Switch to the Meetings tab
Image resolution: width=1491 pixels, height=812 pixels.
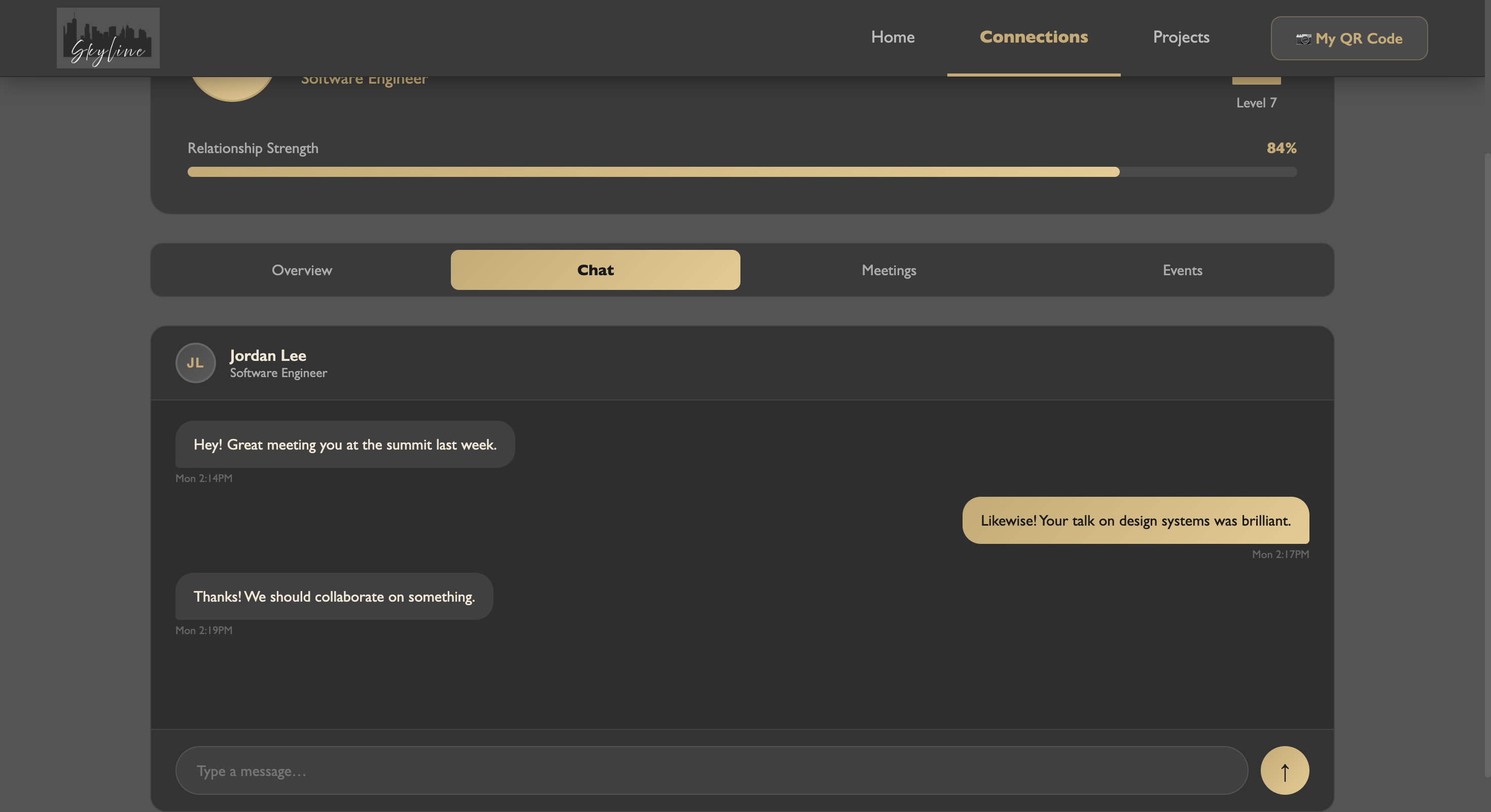889,270
